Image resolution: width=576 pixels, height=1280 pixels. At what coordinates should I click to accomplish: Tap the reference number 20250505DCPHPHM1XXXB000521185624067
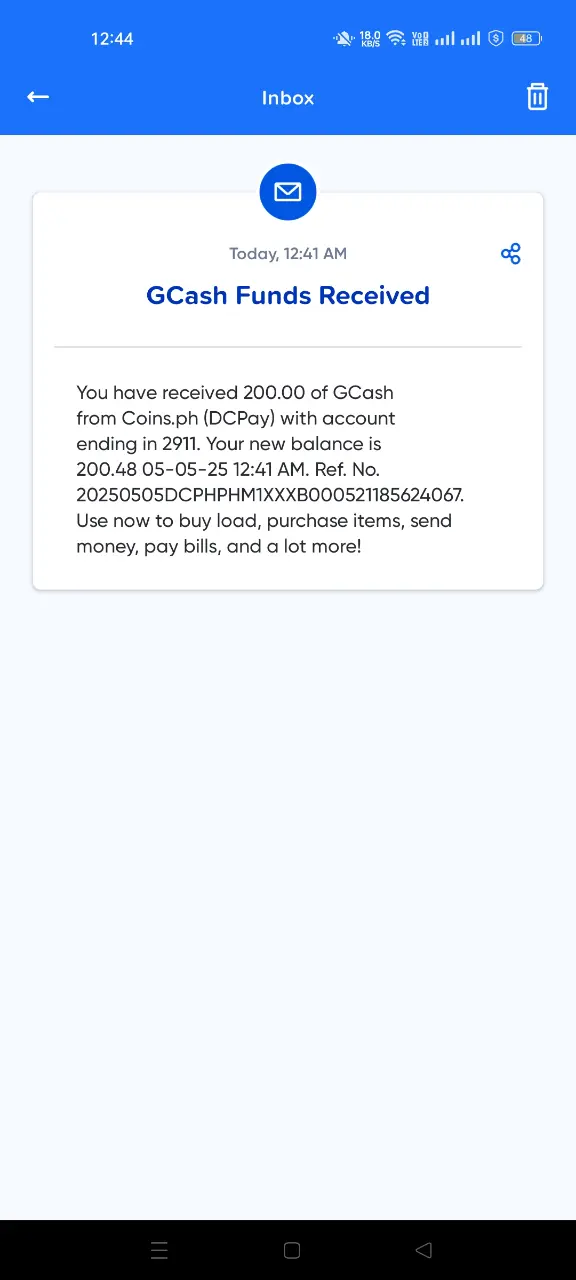[x=270, y=495]
